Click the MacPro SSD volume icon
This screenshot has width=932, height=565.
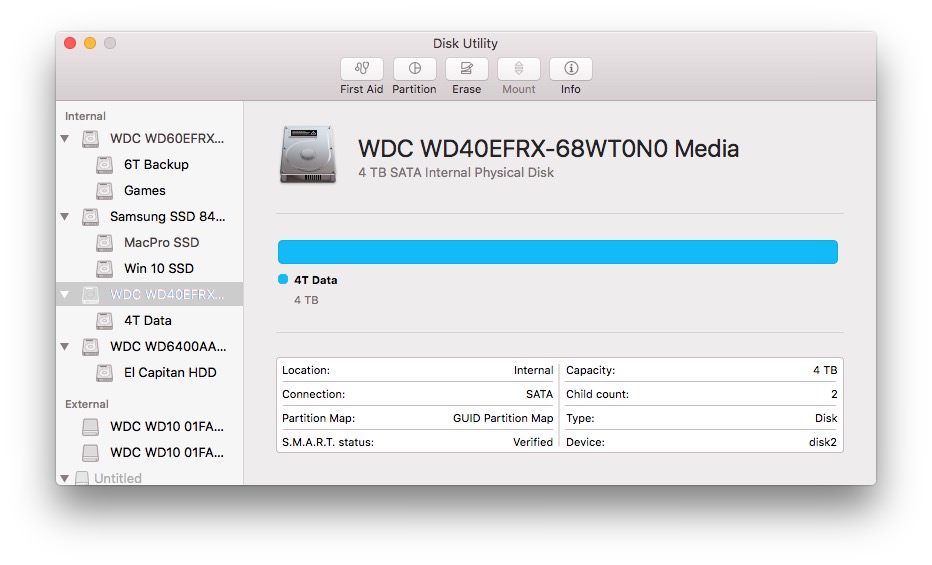pyautogui.click(x=105, y=242)
